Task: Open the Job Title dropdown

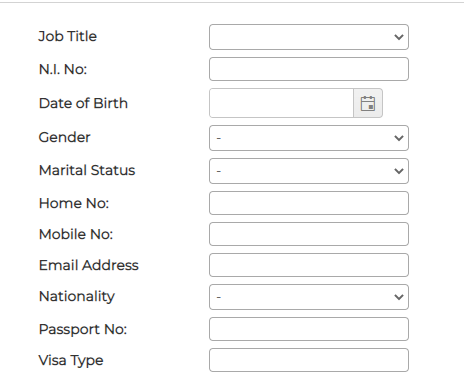Action: coord(309,37)
